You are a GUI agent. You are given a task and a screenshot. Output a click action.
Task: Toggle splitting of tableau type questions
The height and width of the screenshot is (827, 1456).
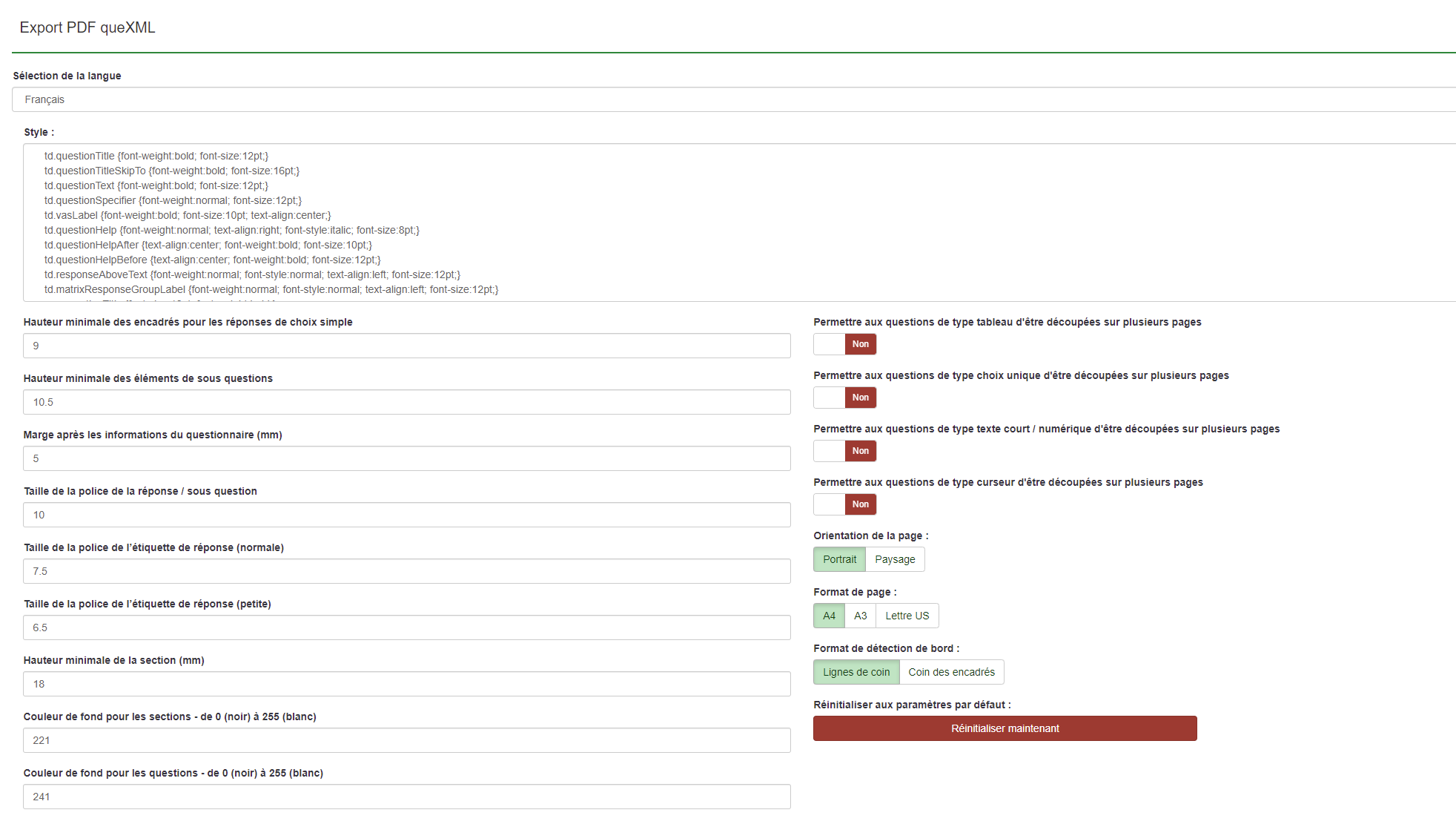(844, 344)
